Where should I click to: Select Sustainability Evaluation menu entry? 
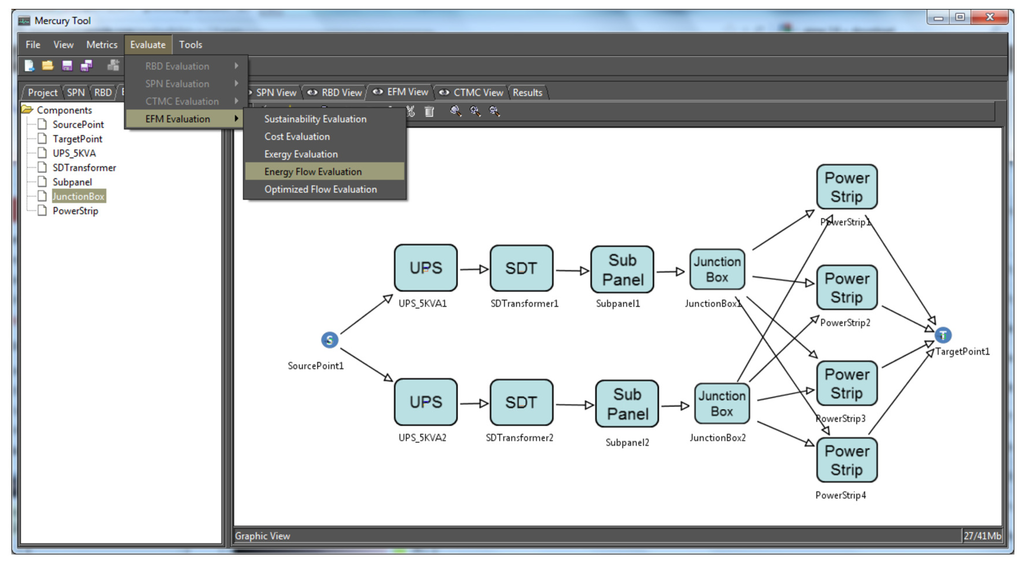click(x=315, y=119)
